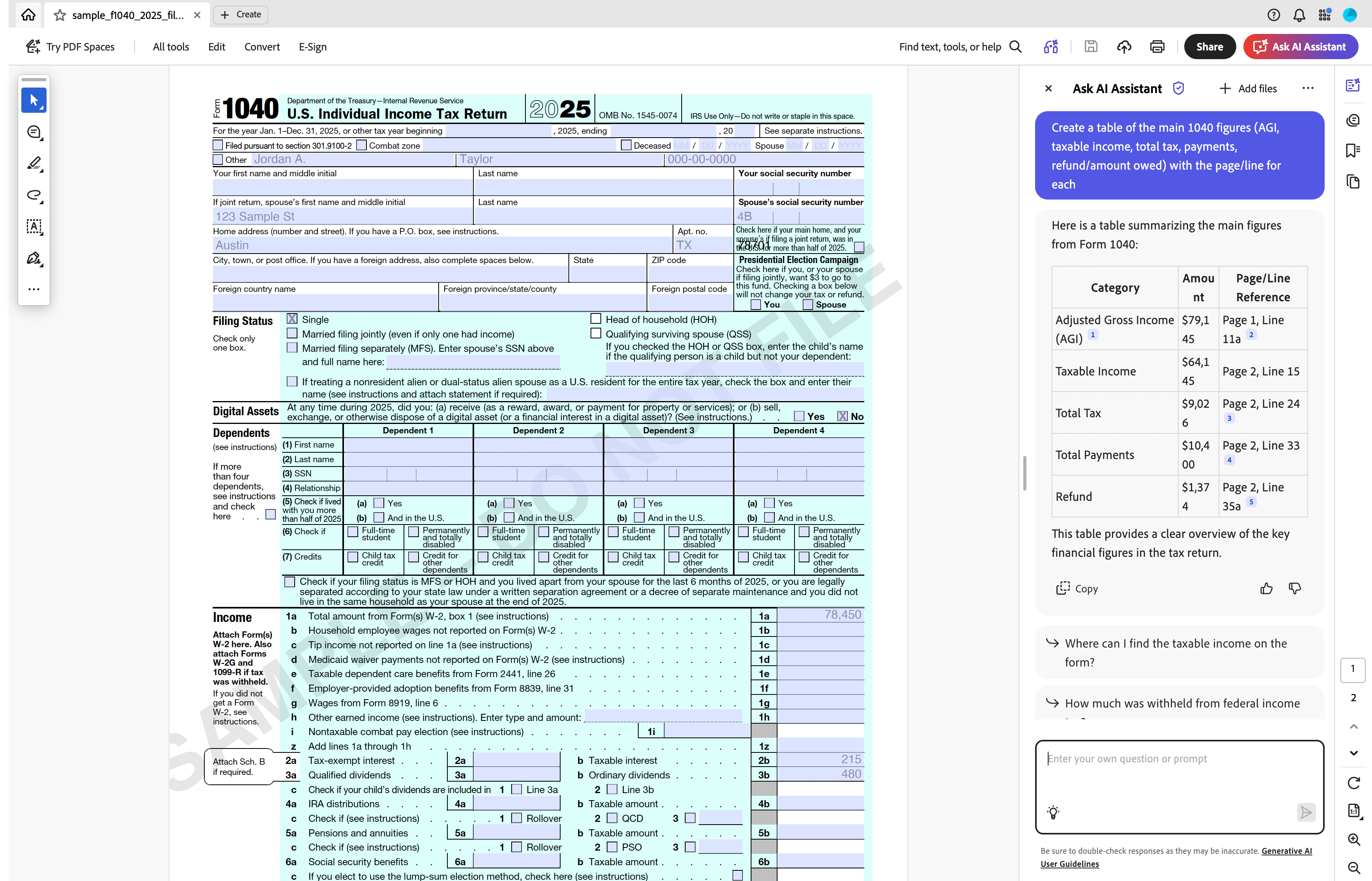Image resolution: width=1372 pixels, height=881 pixels.
Task: Open the E-Sign menu
Action: tap(312, 47)
